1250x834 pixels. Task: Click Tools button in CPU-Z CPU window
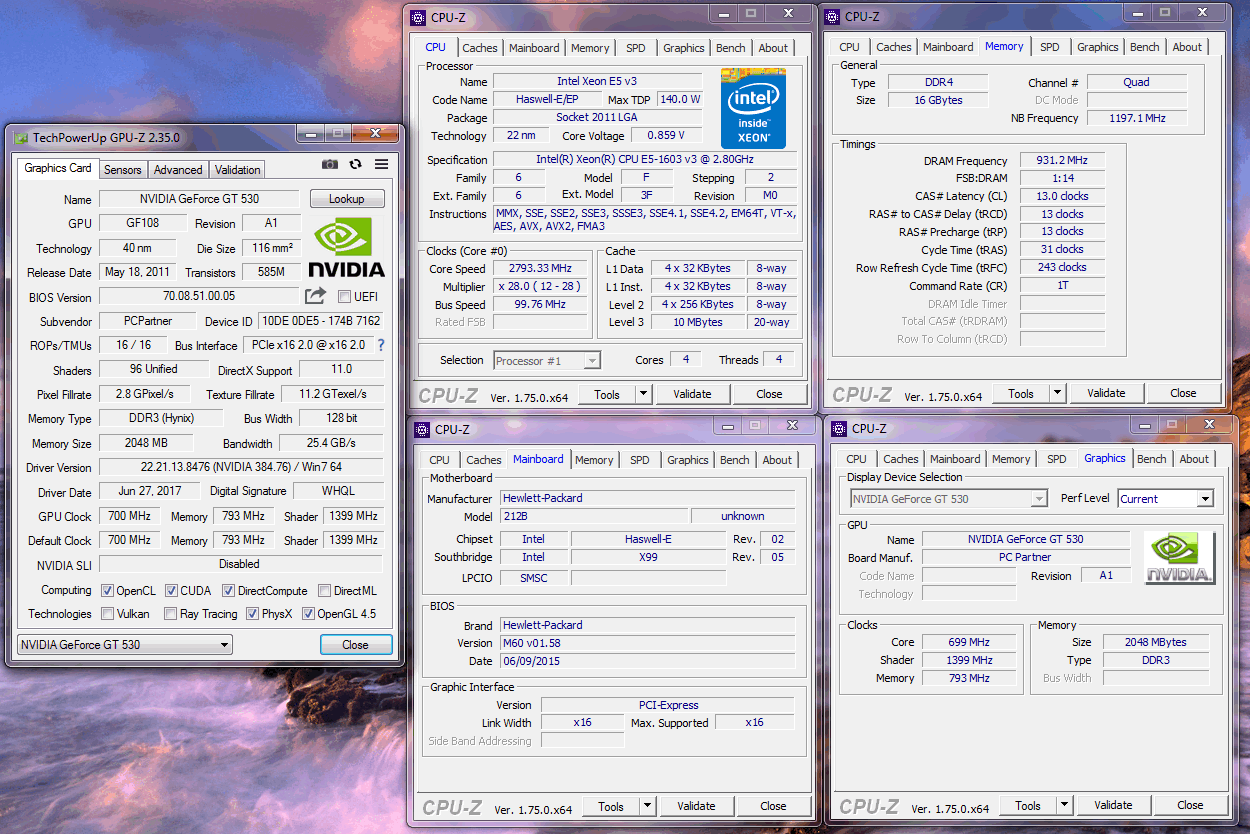(x=607, y=394)
